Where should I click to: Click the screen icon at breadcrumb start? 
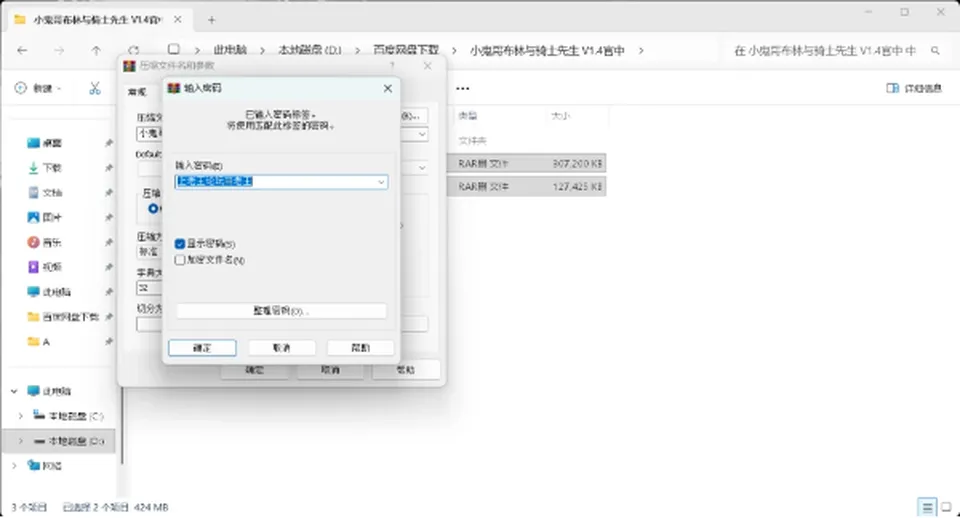point(174,50)
